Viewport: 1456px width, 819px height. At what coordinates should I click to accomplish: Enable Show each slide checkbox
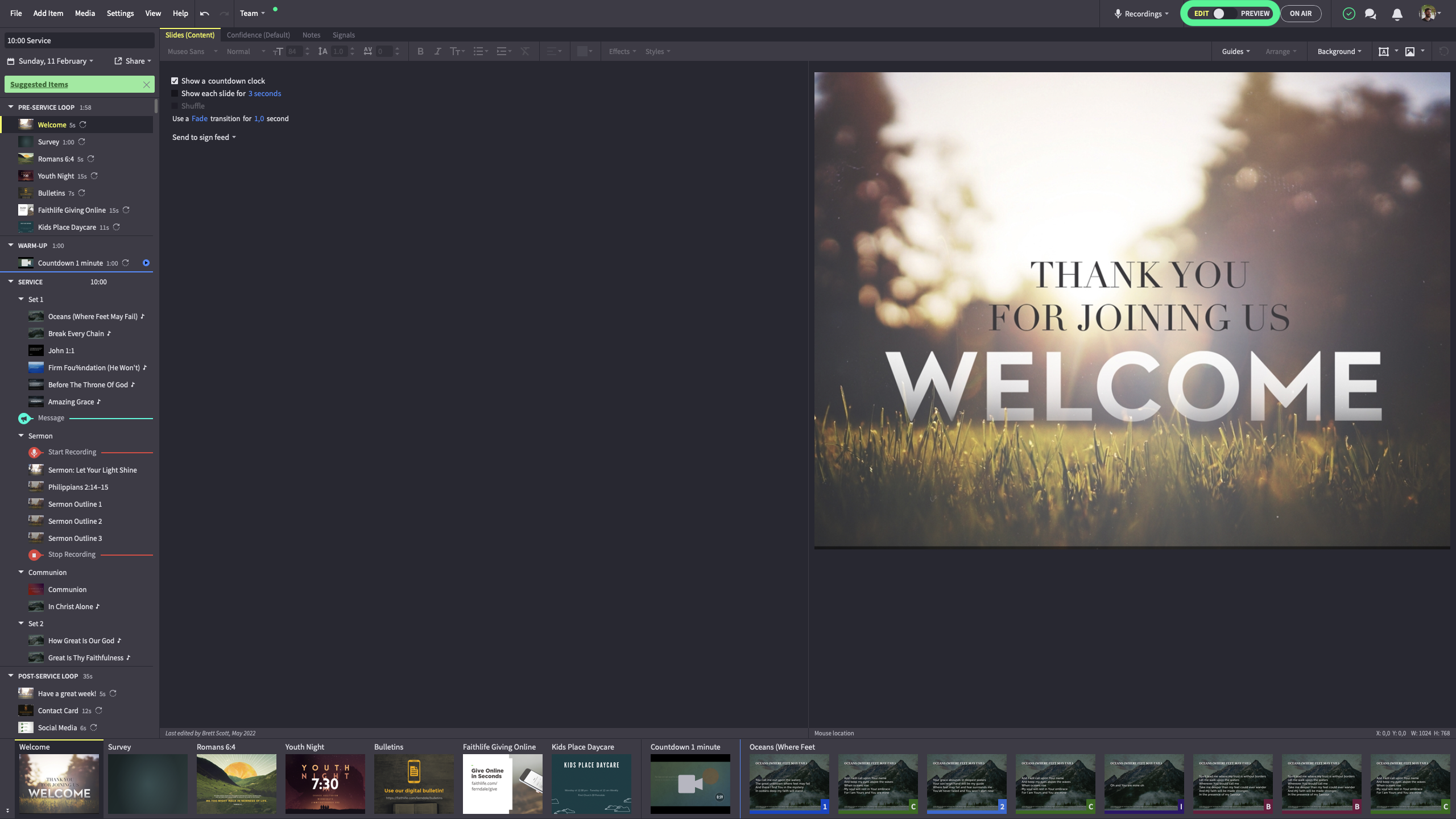click(x=175, y=93)
